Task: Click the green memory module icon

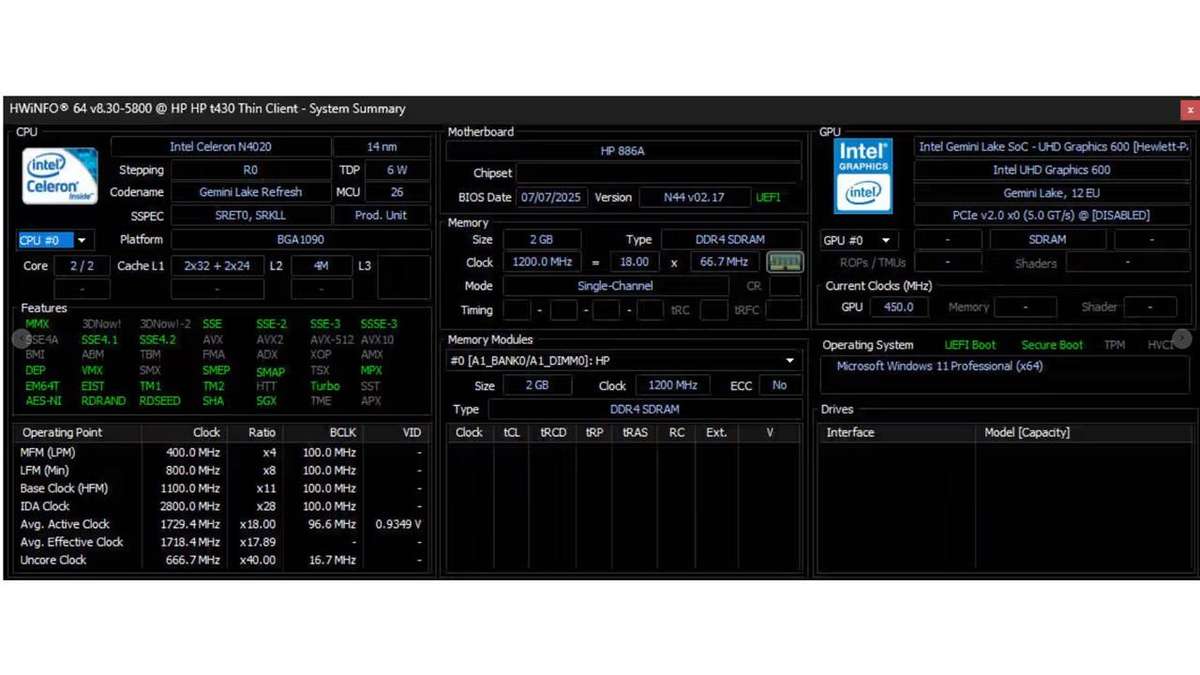Action: [784, 263]
